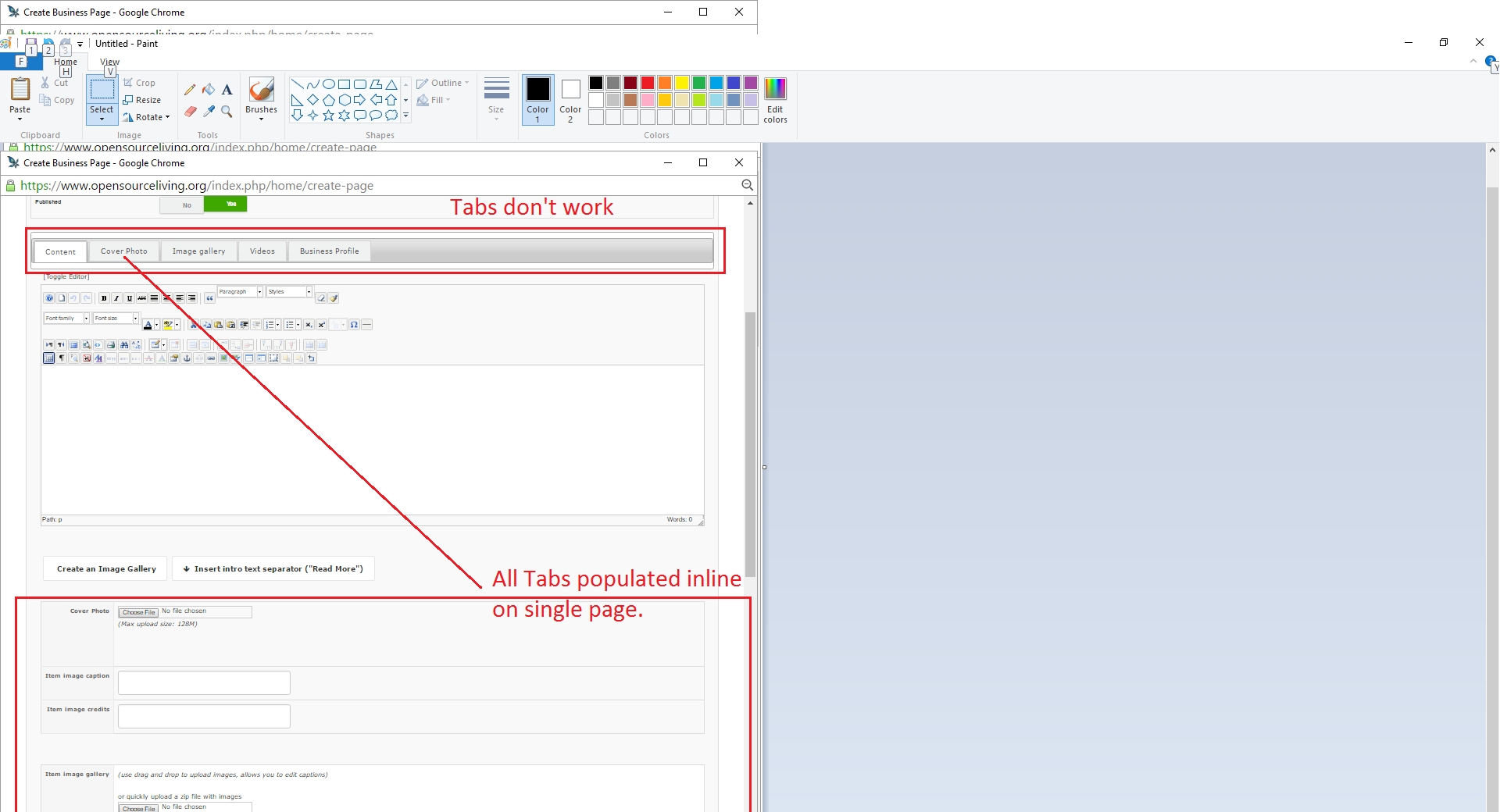Choose the Rounded rectangle shape
1500x812 pixels.
pyautogui.click(x=359, y=84)
